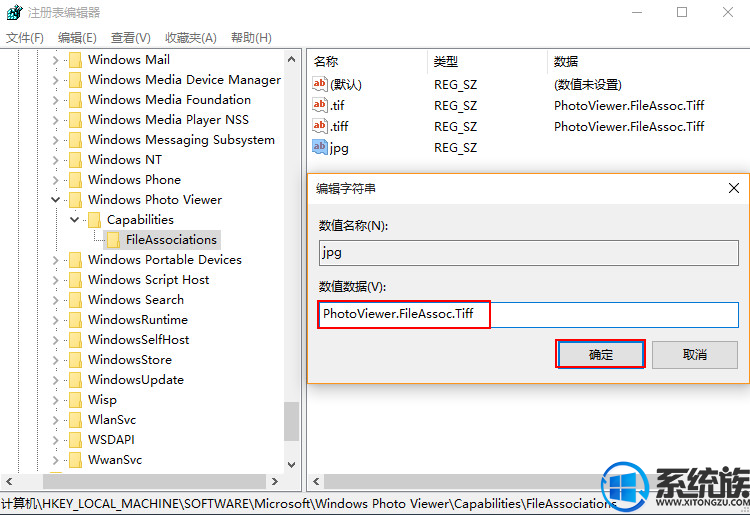Click the 数值数据(V) input field
Image resolution: width=750 pixels, height=515 pixels.
coord(529,314)
